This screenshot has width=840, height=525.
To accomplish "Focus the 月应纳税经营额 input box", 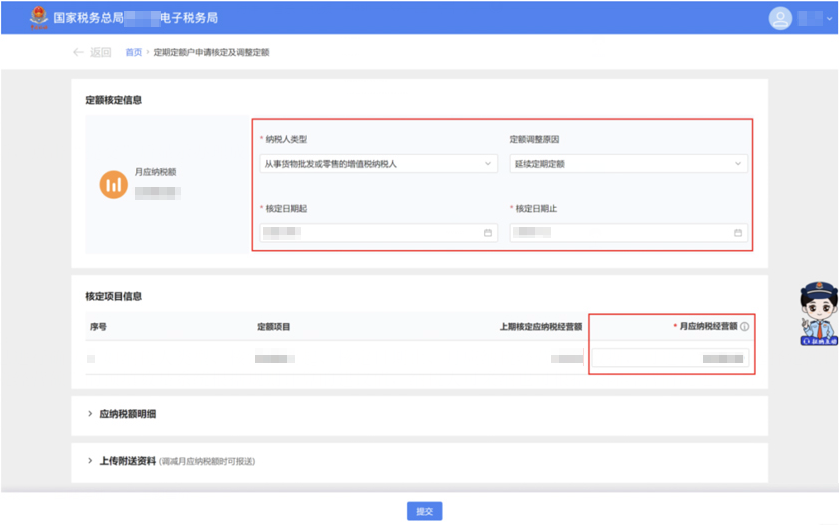I will point(670,357).
